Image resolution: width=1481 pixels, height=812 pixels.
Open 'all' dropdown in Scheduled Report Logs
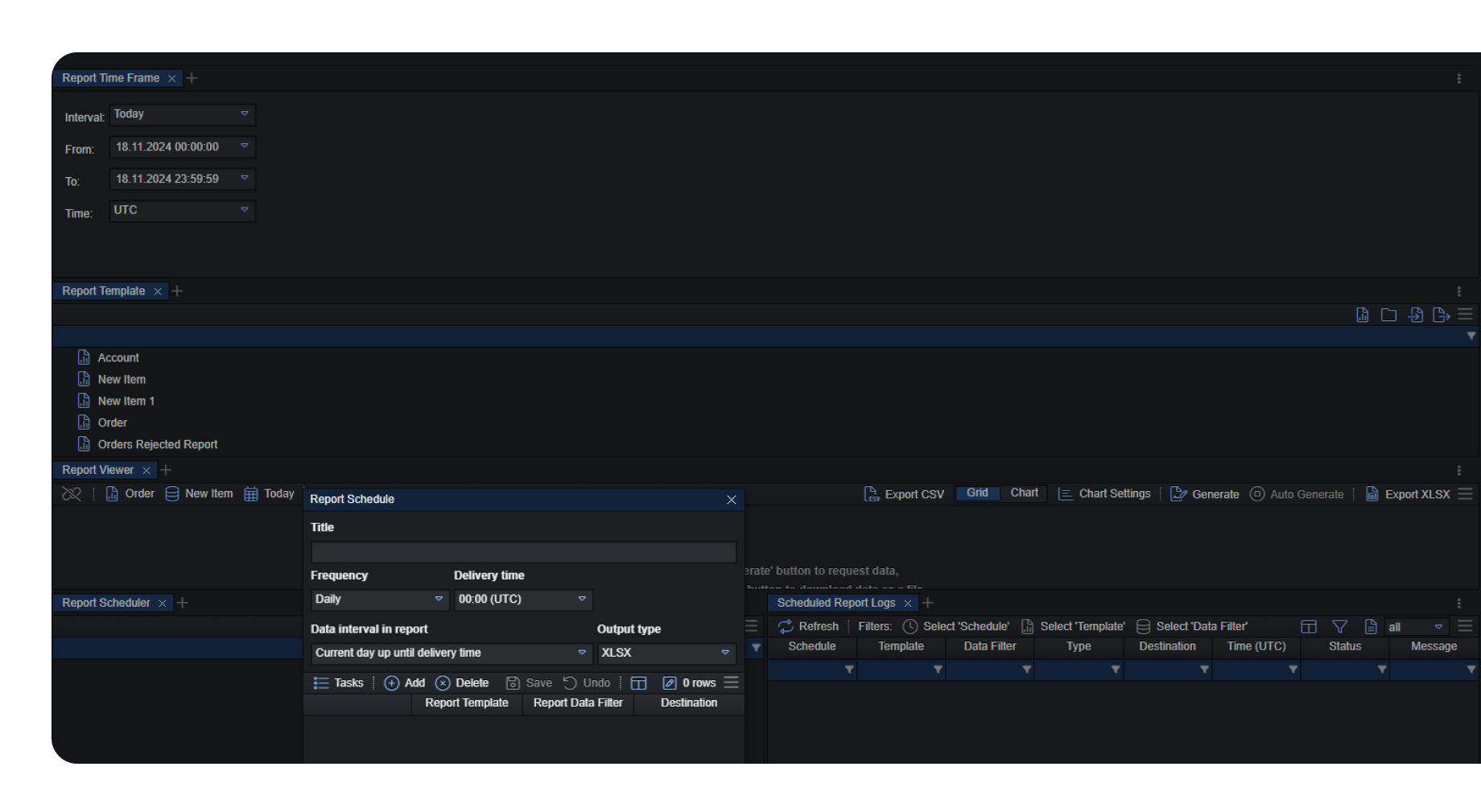tap(1417, 627)
